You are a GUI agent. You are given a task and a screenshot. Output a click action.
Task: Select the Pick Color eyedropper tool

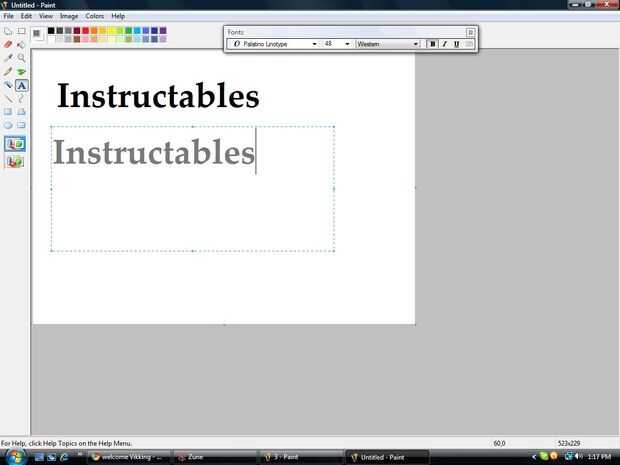click(x=8, y=58)
